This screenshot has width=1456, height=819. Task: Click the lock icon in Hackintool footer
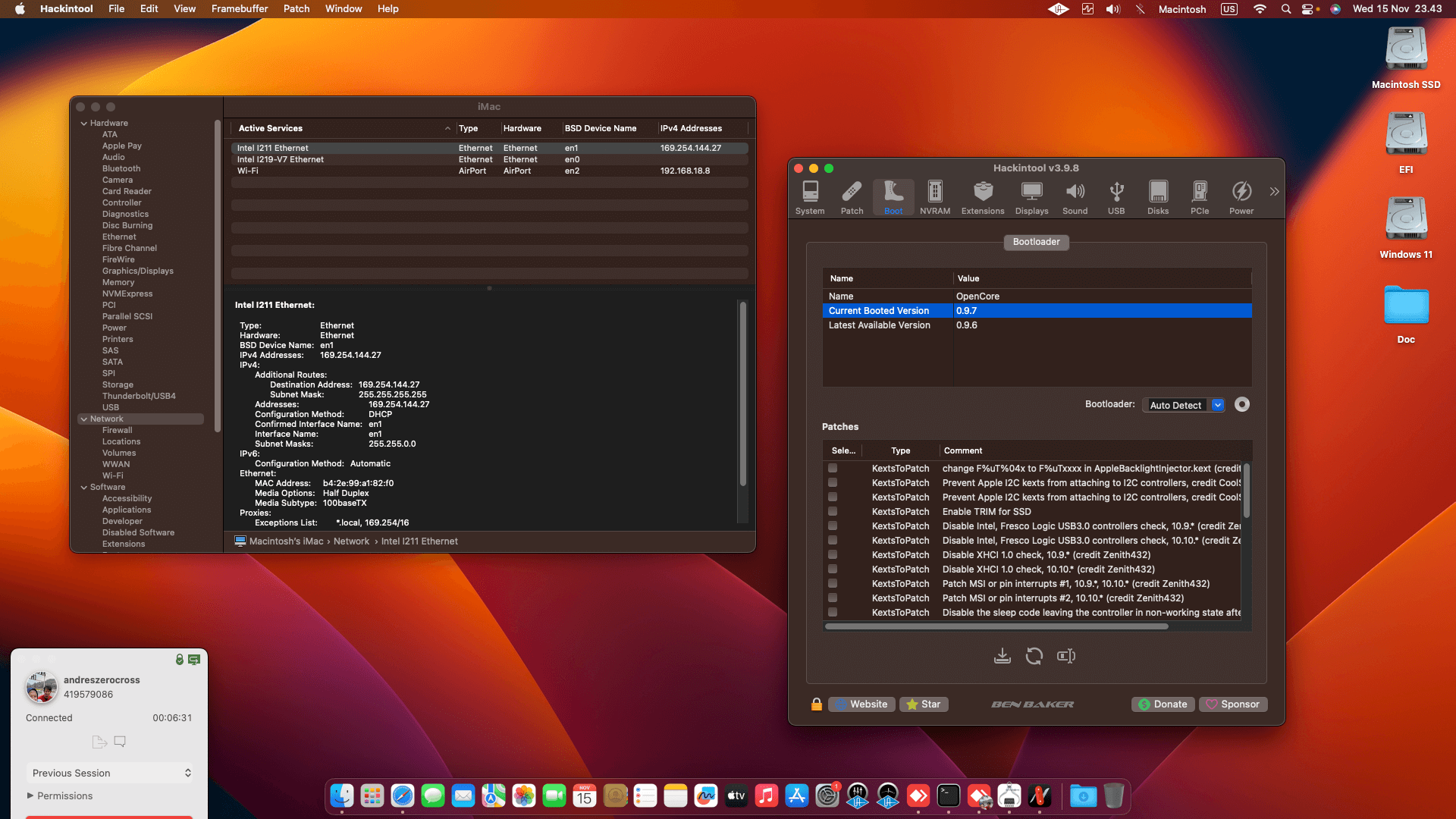pos(817,704)
